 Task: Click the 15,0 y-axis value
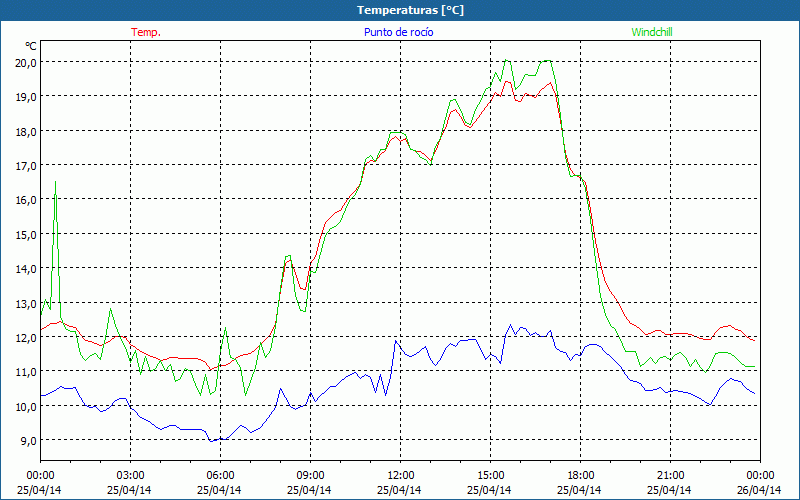pos(26,235)
